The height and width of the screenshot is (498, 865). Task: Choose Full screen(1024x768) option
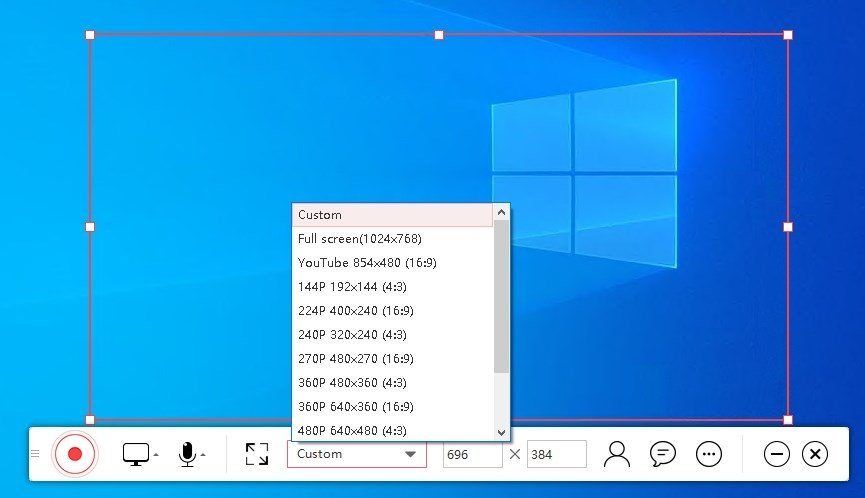(392, 239)
